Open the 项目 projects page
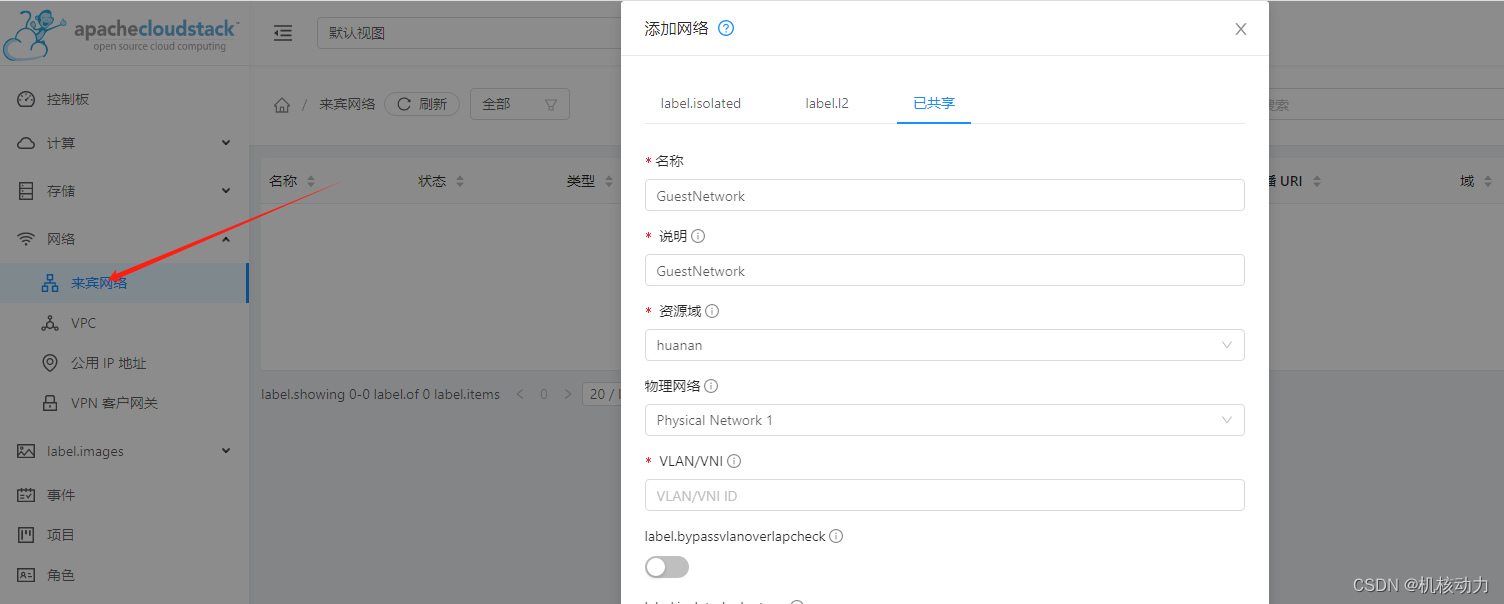The image size is (1504, 604). tap(60, 534)
